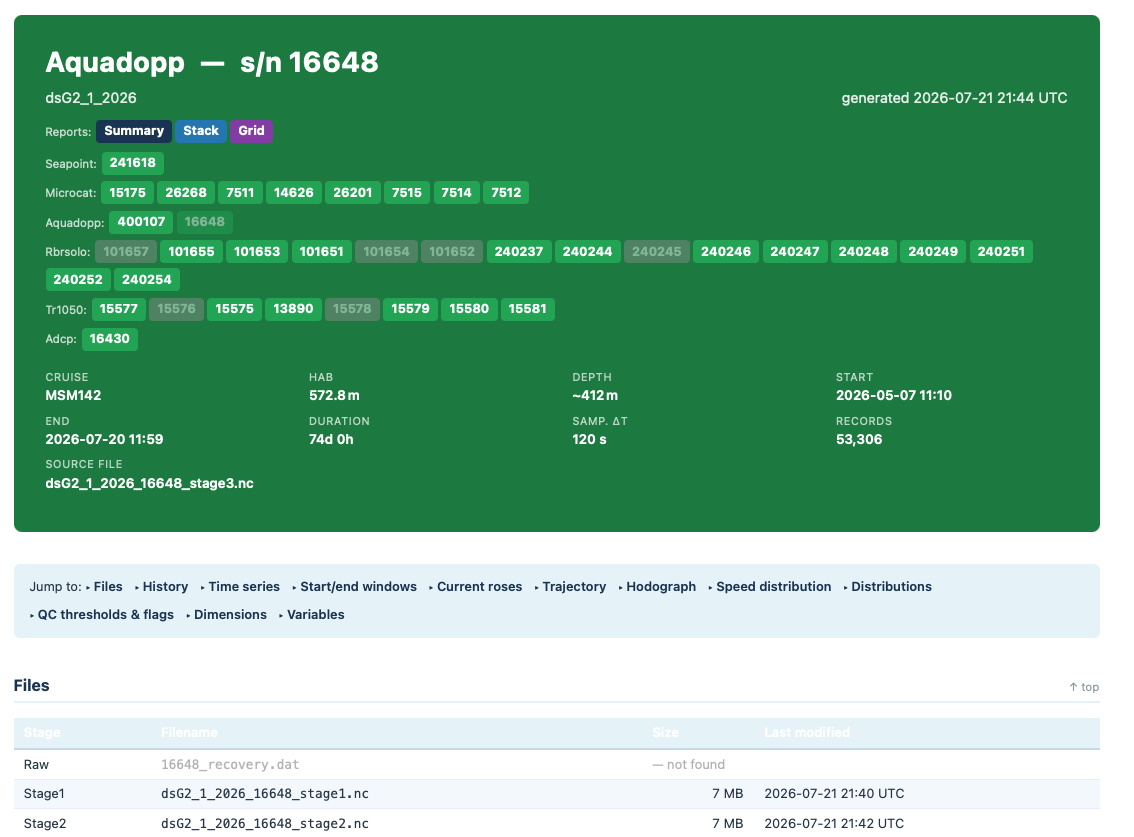Jump to the Hodograph section
Viewport: 1134px width, 837px height.
pos(661,587)
